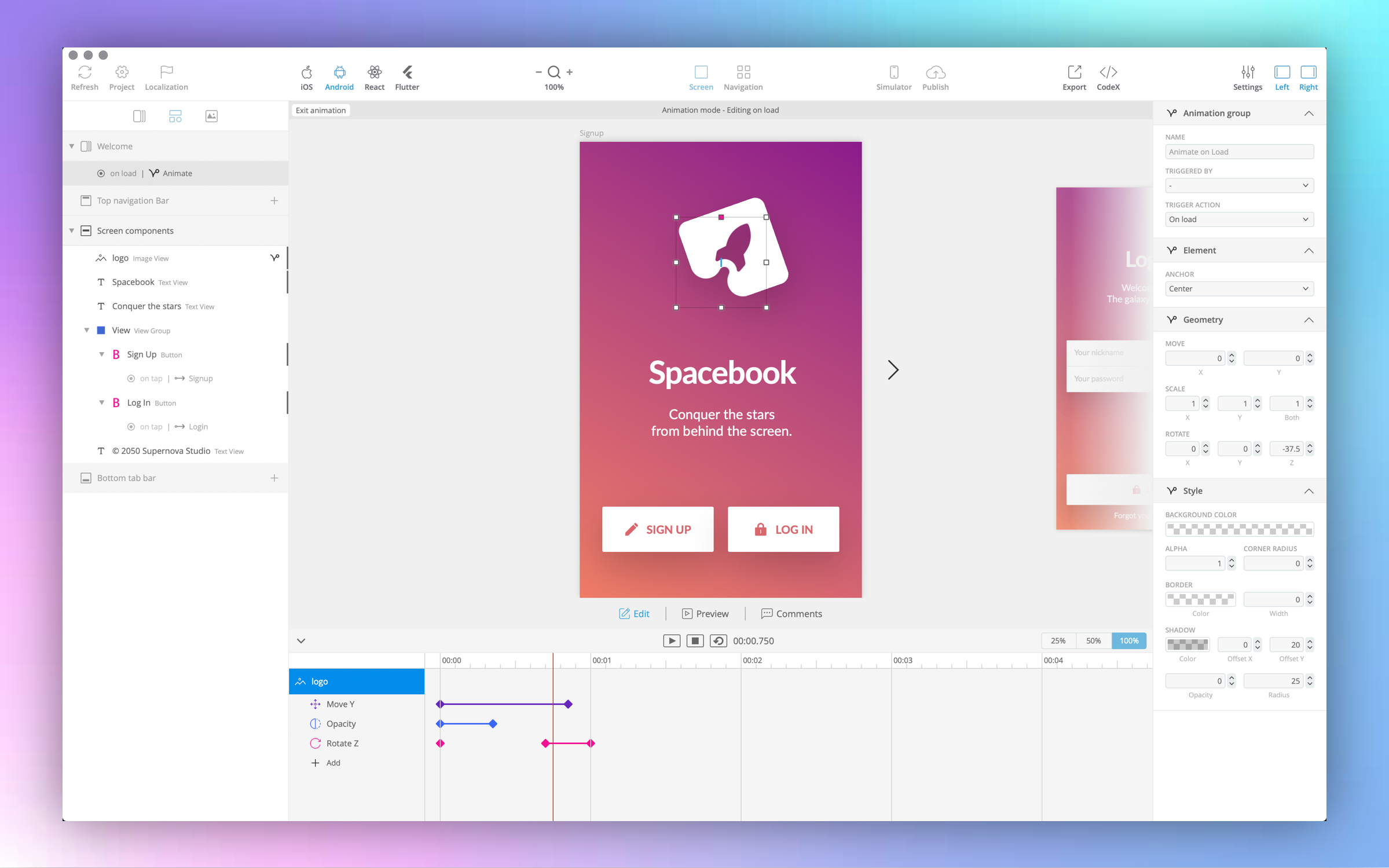Open the Background Color swatch
The width and height of the screenshot is (1389, 868).
[x=1238, y=529]
